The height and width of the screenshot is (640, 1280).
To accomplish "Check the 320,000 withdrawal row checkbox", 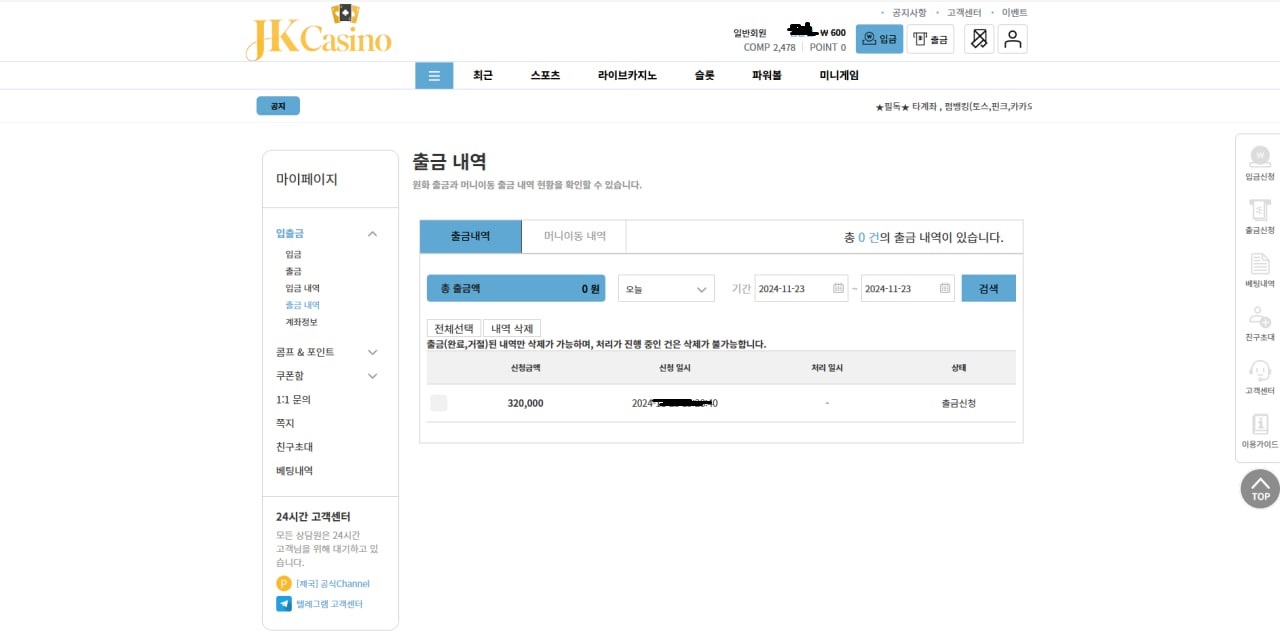I will tap(439, 403).
